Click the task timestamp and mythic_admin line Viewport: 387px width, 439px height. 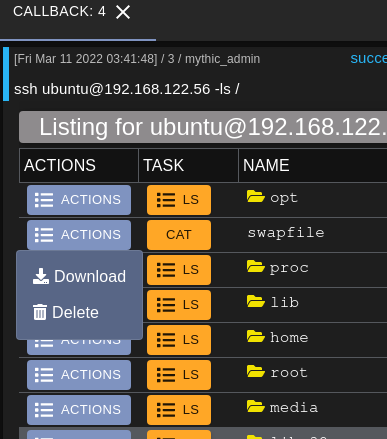click(137, 59)
